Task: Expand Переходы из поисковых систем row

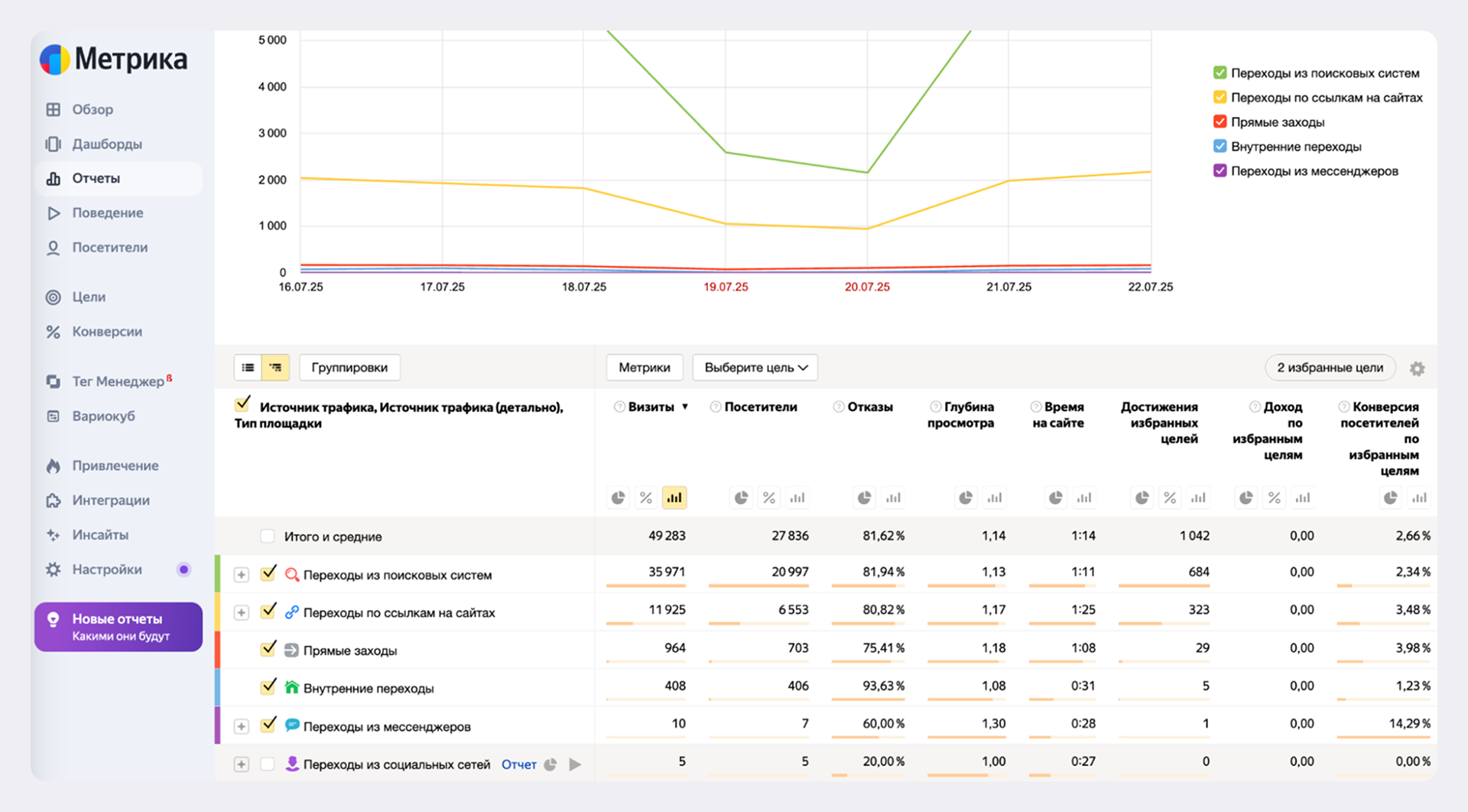Action: (242, 575)
